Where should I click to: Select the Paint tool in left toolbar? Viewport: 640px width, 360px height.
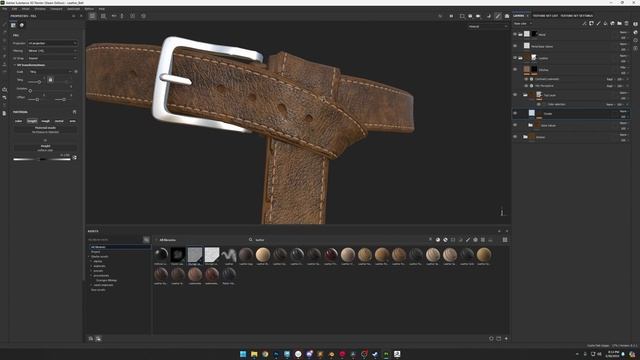[4, 25]
